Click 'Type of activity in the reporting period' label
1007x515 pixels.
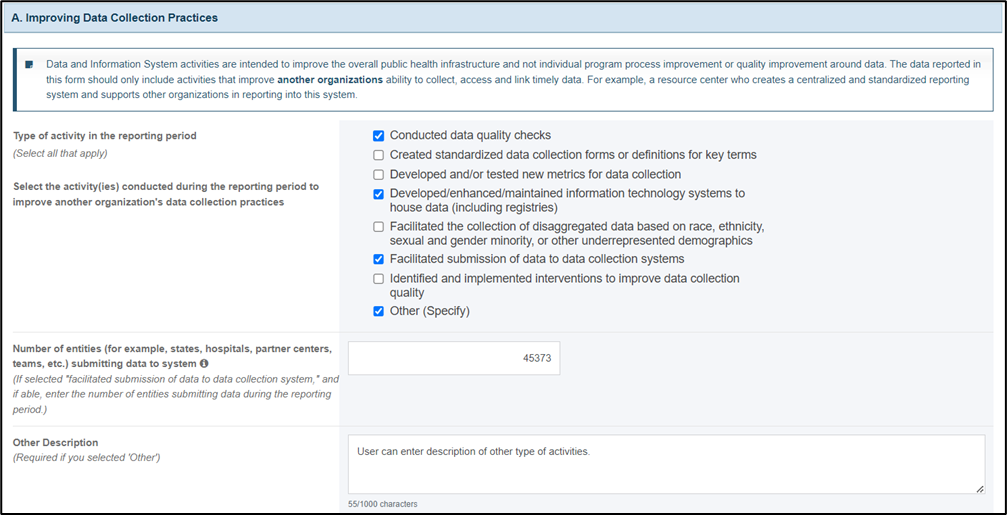[105, 136]
